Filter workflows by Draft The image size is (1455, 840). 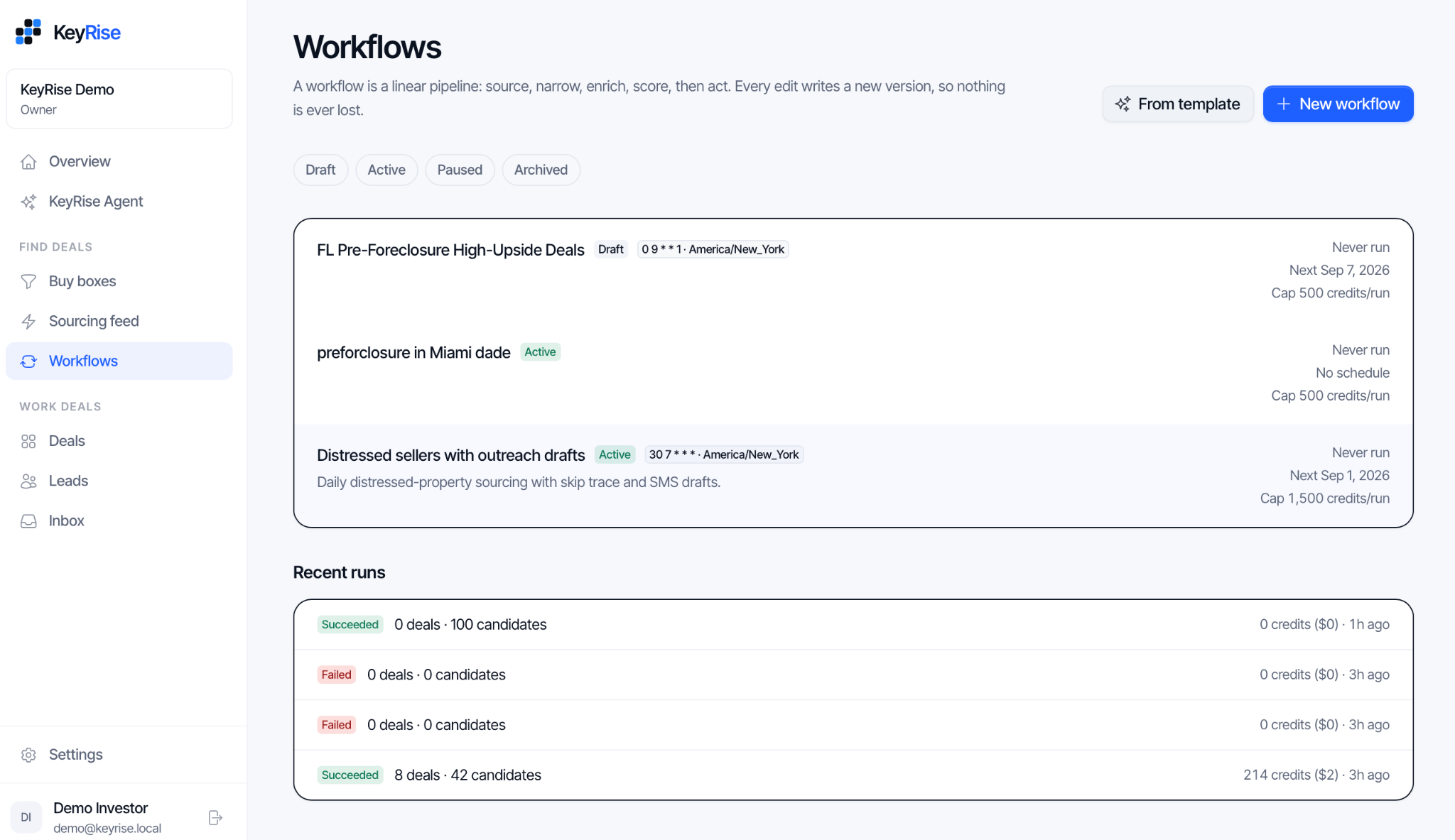pos(320,170)
